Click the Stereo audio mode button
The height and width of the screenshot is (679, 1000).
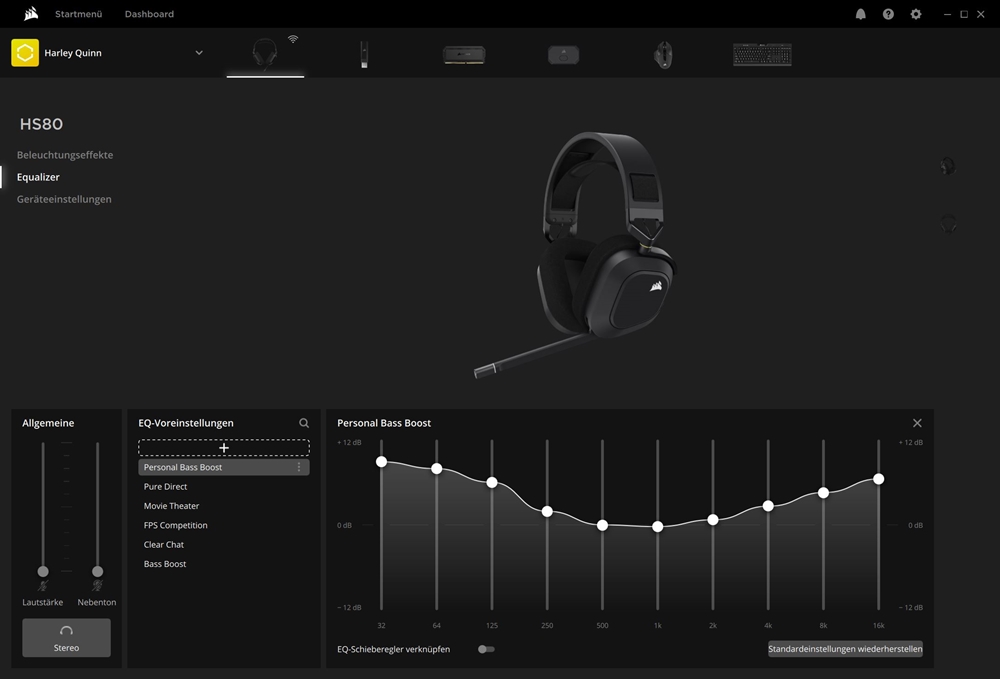click(x=66, y=638)
